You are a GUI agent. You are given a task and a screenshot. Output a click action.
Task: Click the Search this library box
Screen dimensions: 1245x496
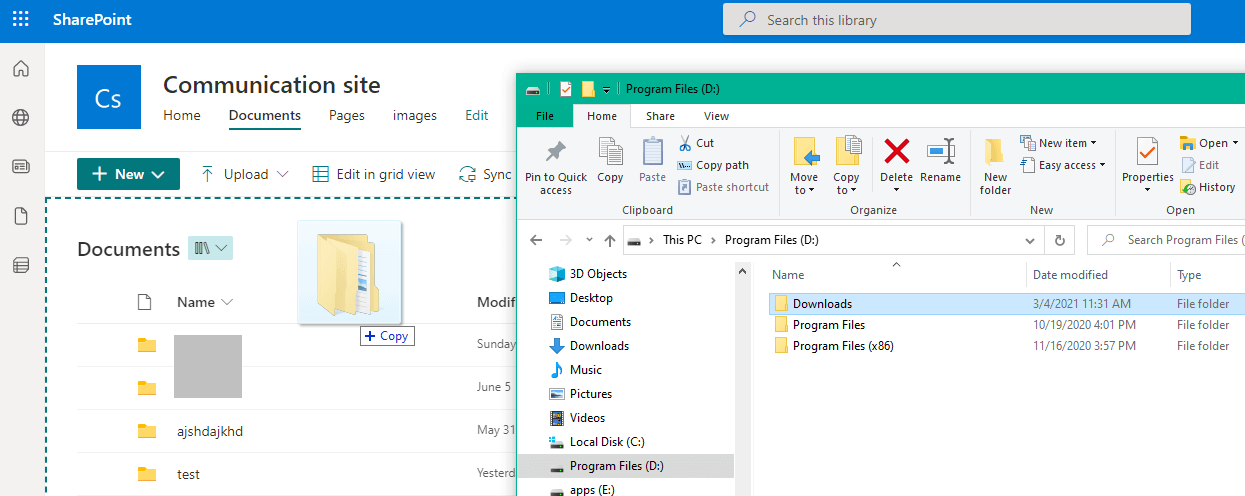click(957, 20)
